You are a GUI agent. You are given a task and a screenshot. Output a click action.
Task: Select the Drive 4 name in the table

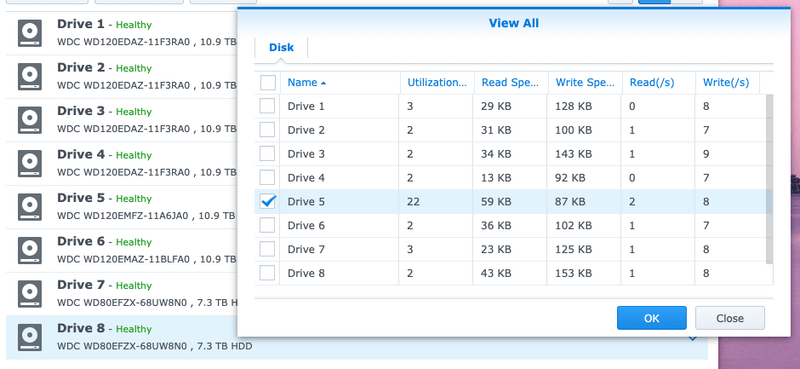[306, 178]
